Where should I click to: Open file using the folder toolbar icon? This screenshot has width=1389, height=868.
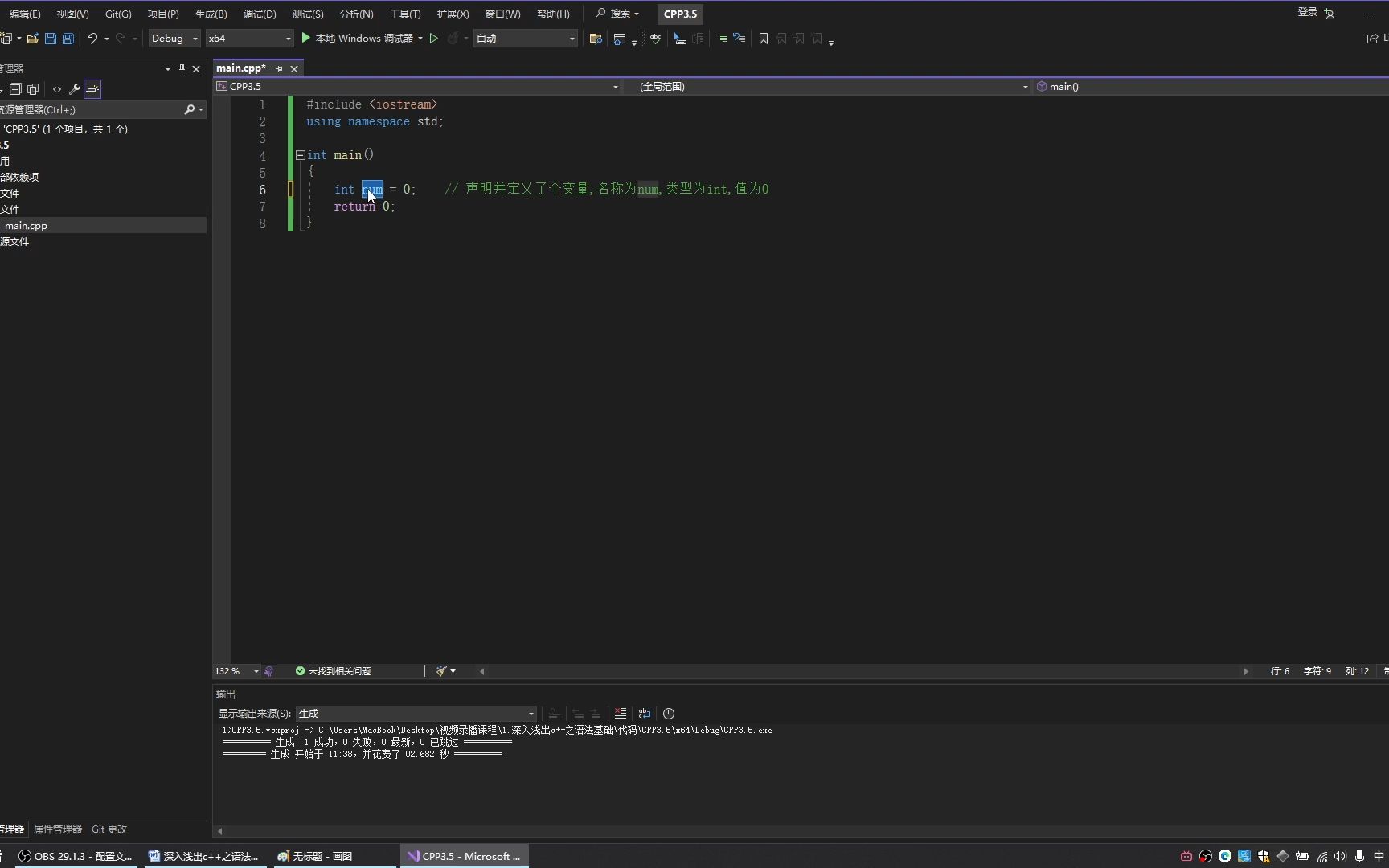tap(33, 39)
